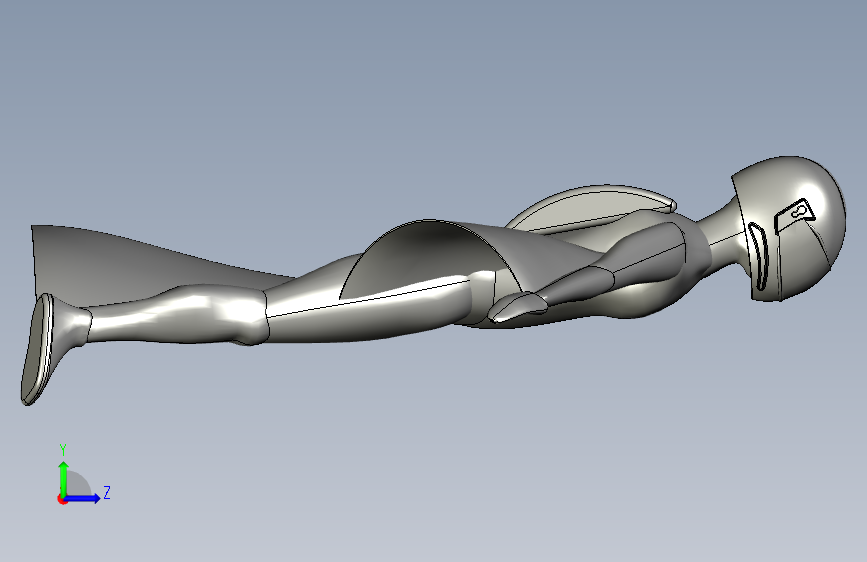
Task: Click the red X axis origin dot
Action: click(62, 499)
